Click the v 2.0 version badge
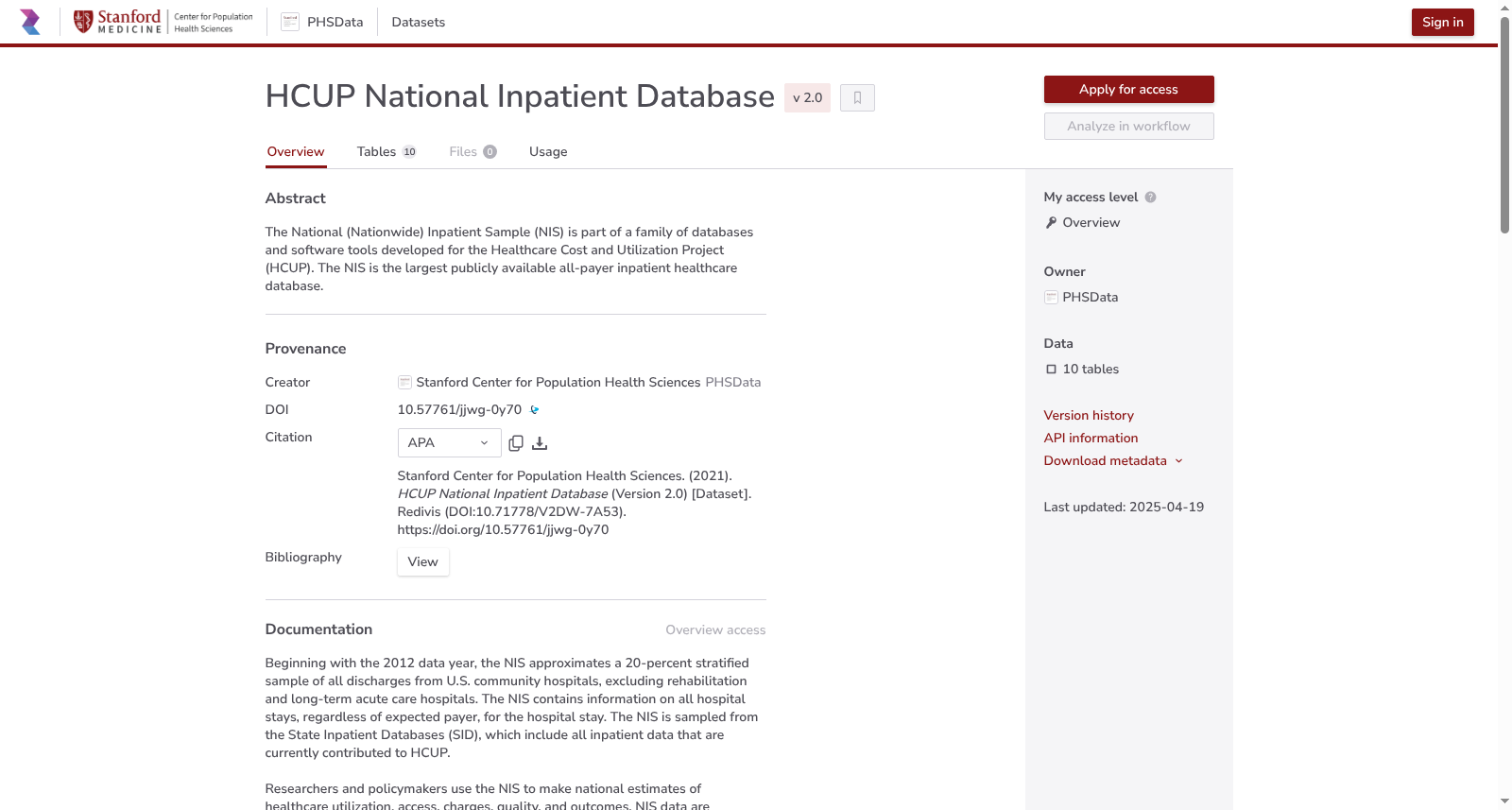 tap(807, 98)
